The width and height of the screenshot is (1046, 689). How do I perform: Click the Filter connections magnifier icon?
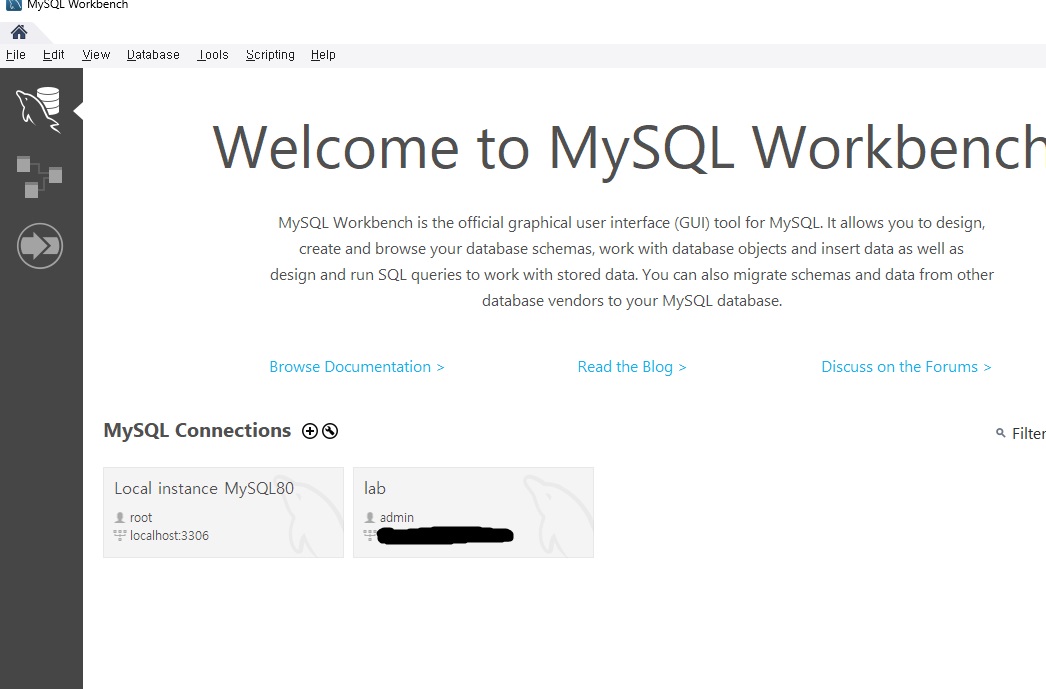point(1001,434)
